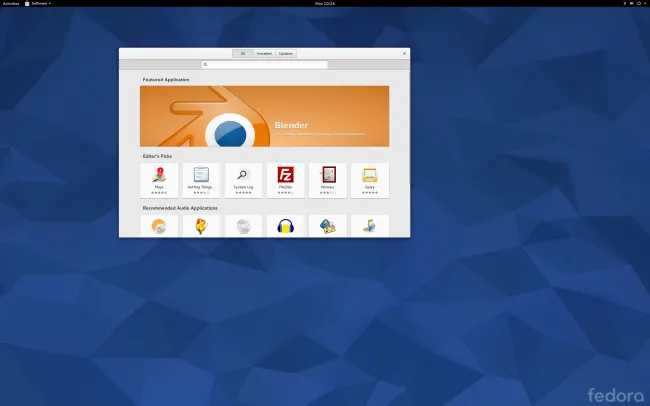Click the 'Editor's Picks' heading
650x406 pixels.
click(x=157, y=156)
